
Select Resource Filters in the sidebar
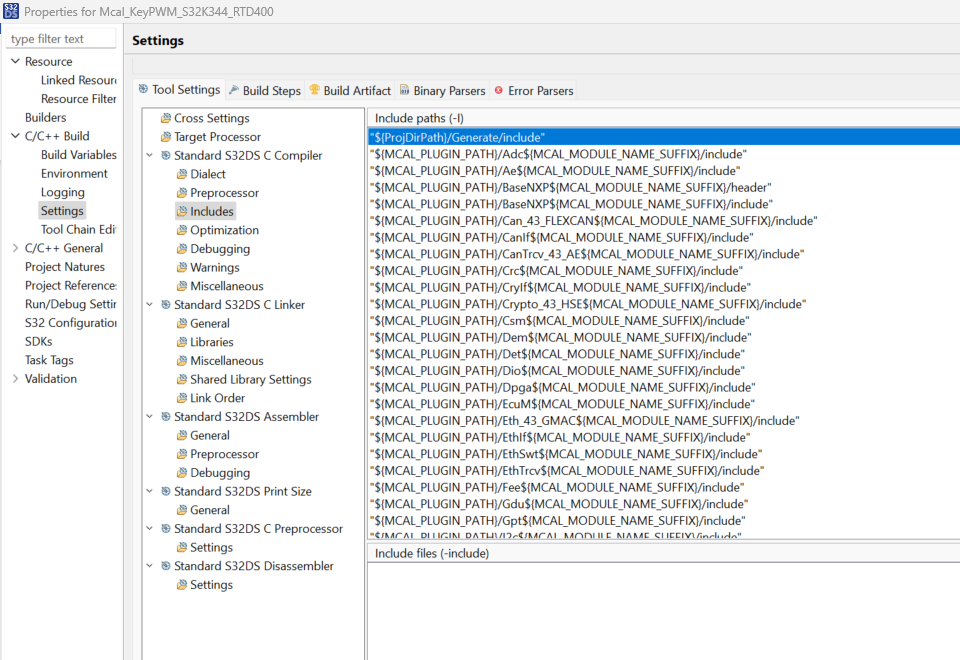coord(78,99)
